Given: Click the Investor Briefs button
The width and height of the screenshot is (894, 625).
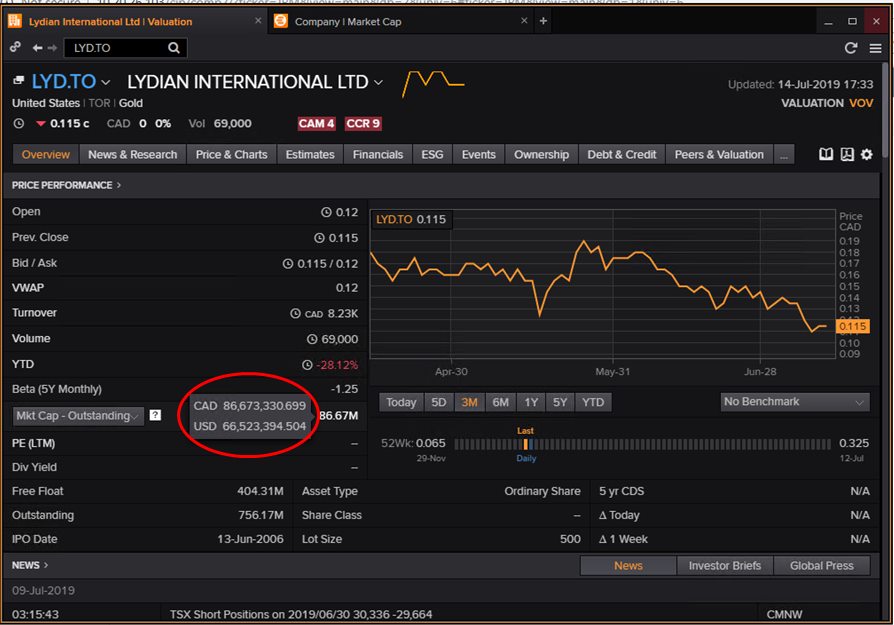Looking at the screenshot, I should tap(724, 566).
